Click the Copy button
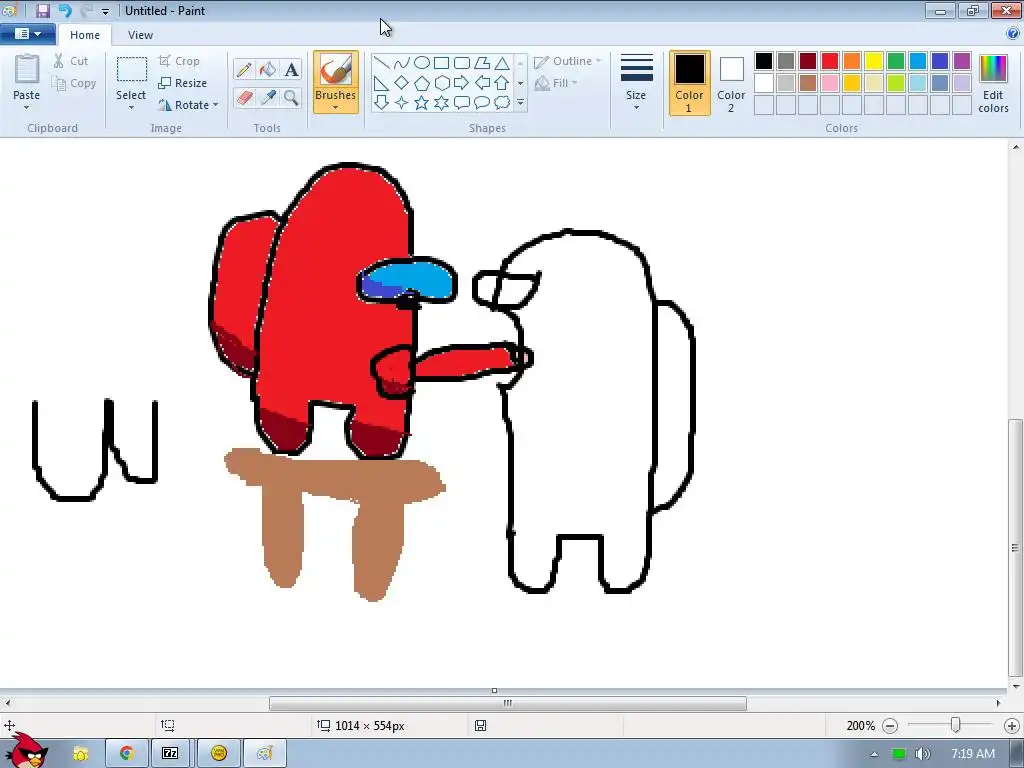This screenshot has height=768, width=1024. [74, 84]
